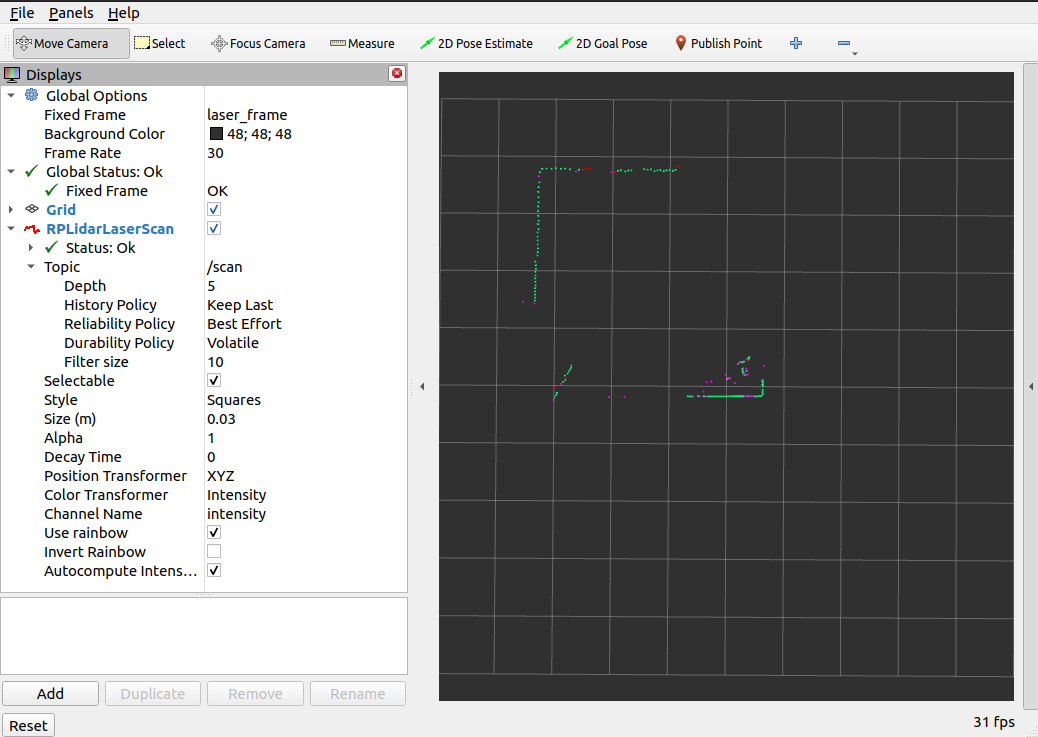1038x737 pixels.
Task: Click the Grid display icon
Action: 32,209
